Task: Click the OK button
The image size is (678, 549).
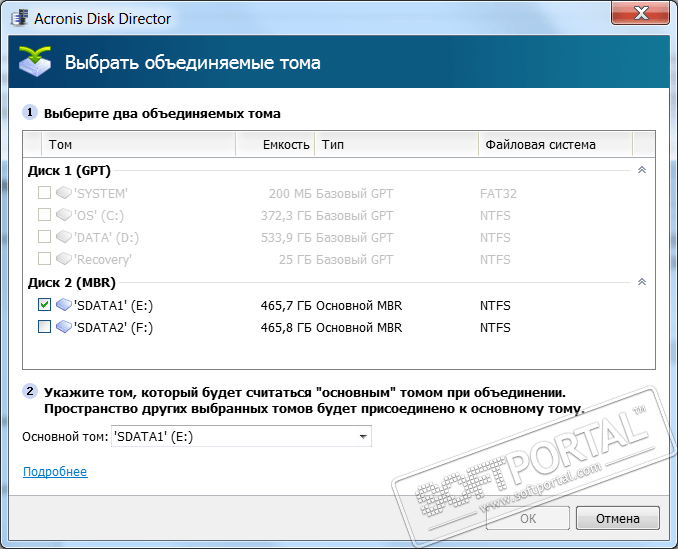Action: [528, 518]
